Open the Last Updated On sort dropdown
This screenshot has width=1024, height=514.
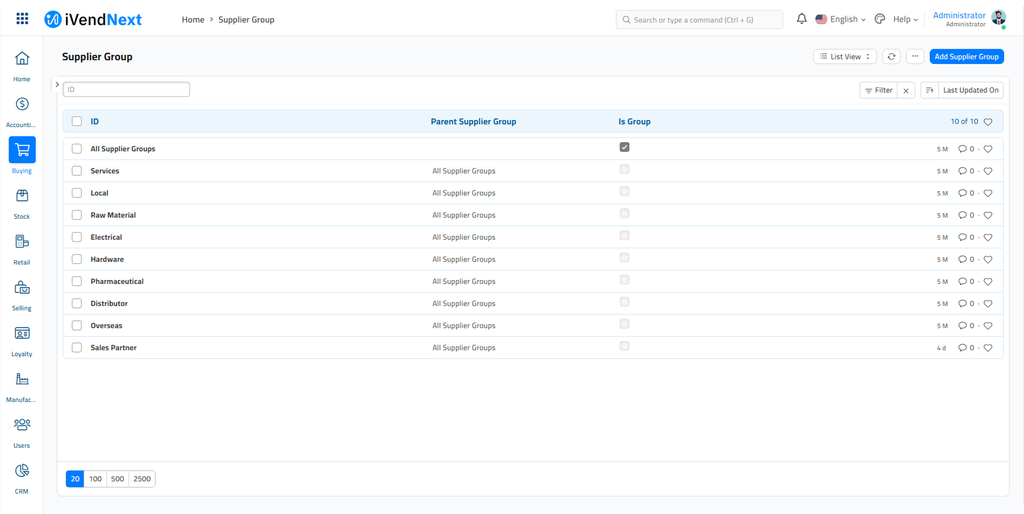click(x=971, y=91)
